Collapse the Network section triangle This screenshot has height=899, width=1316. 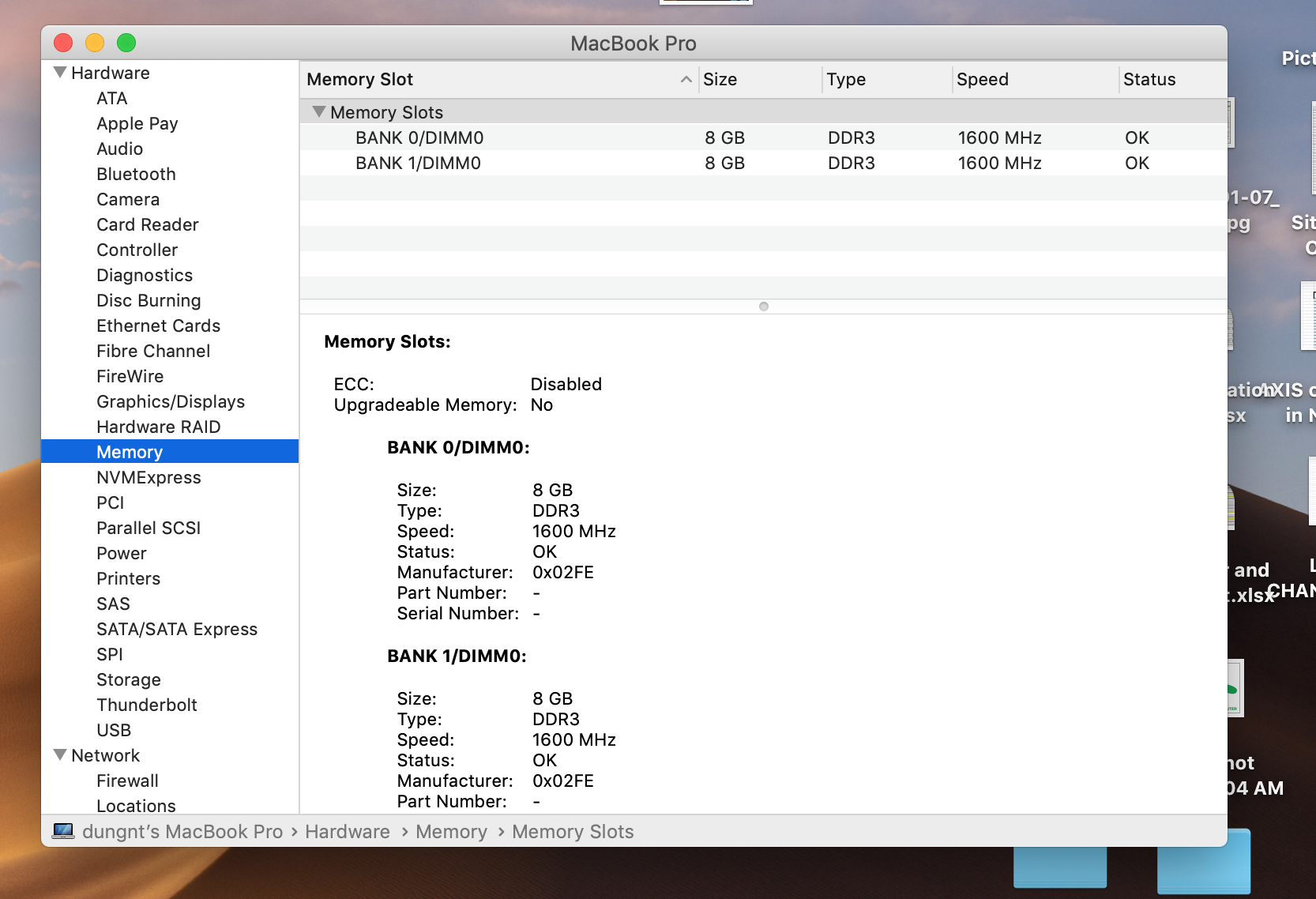coord(60,755)
